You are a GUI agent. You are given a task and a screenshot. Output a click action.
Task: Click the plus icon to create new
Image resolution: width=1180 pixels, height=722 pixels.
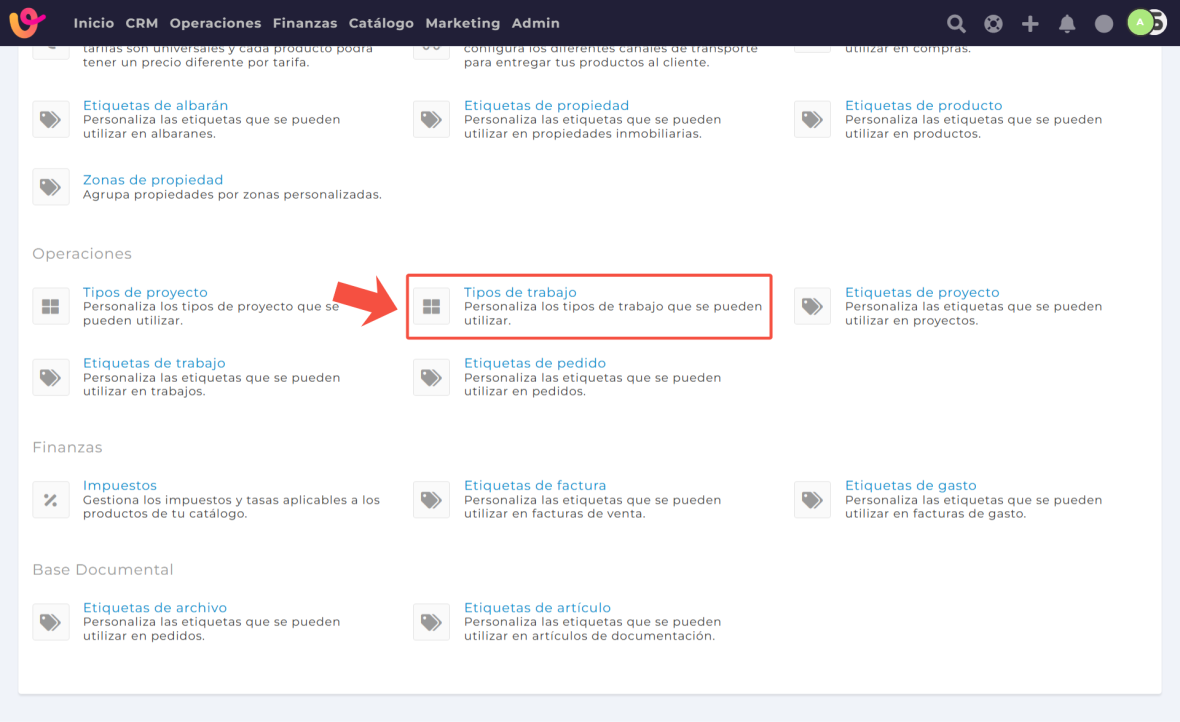point(1030,24)
